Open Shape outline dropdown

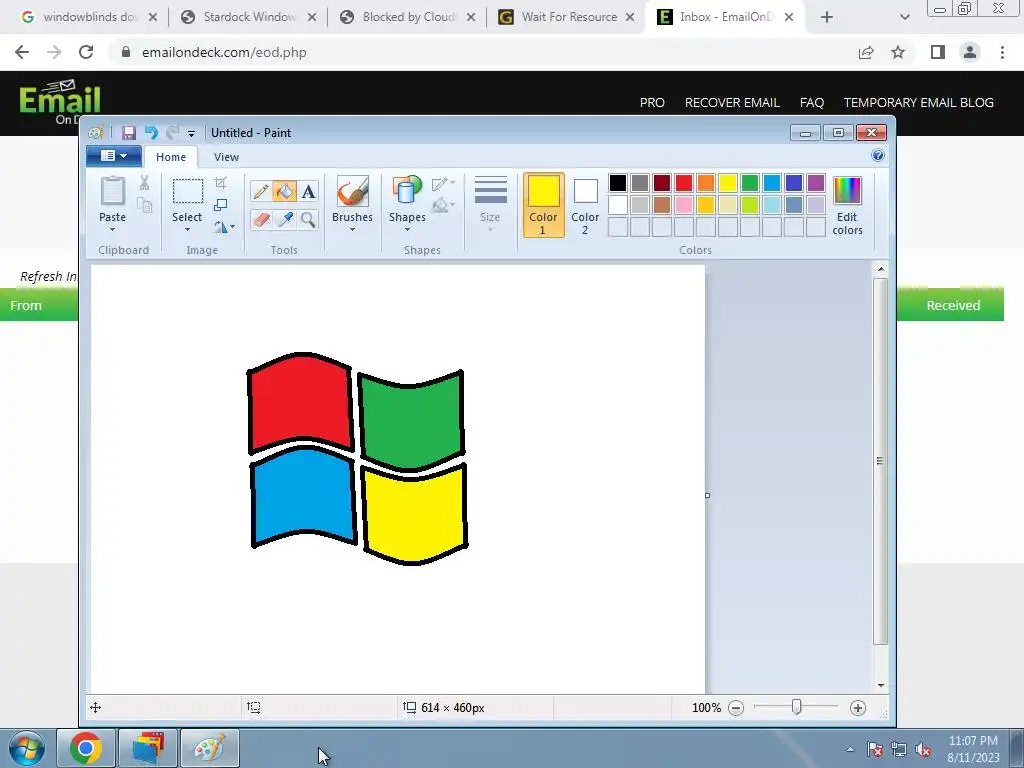[443, 184]
